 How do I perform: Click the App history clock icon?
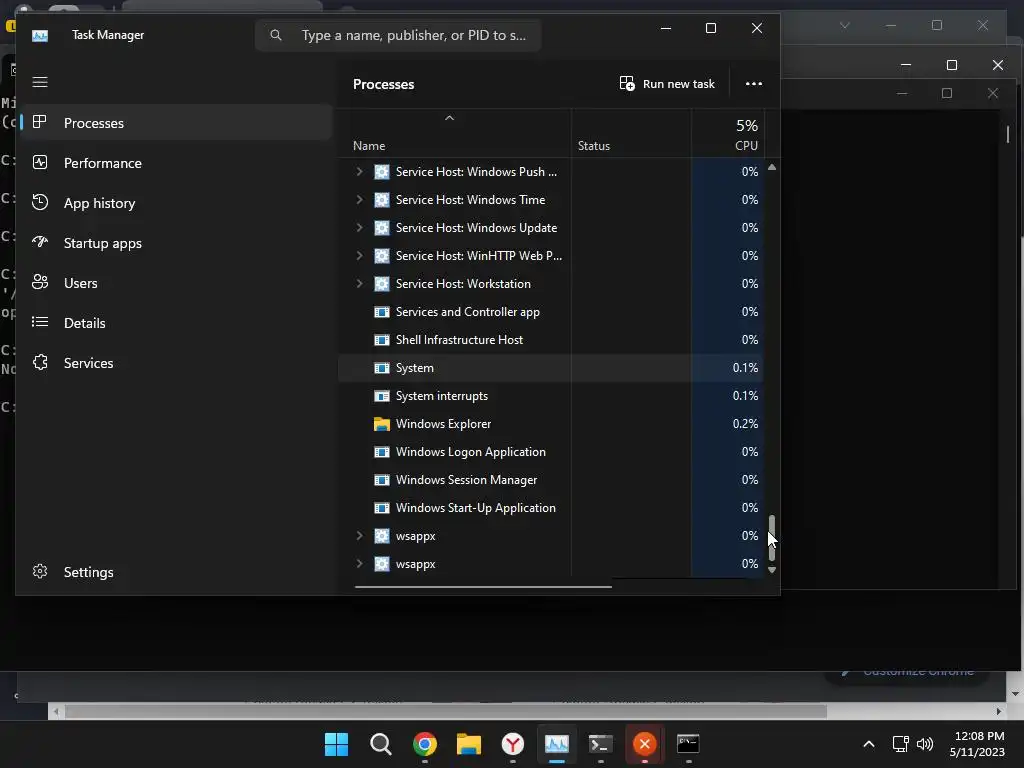click(x=40, y=202)
